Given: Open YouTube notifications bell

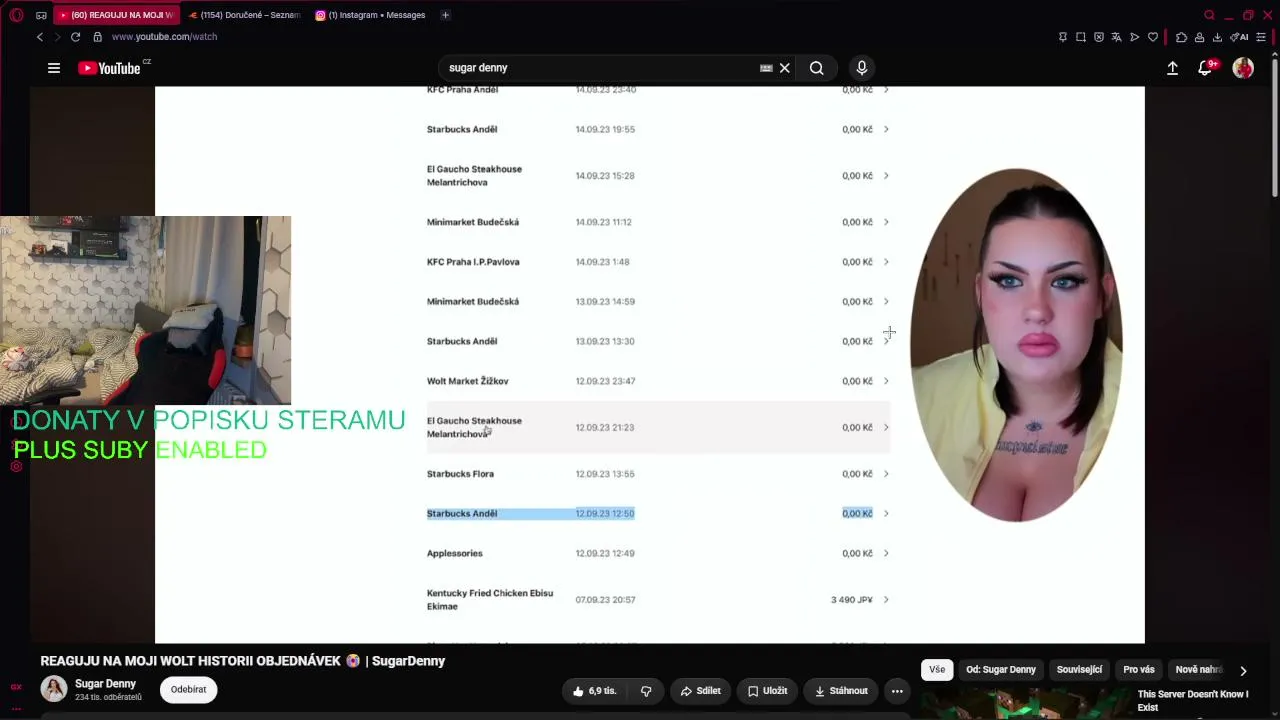Looking at the screenshot, I should (x=1206, y=68).
